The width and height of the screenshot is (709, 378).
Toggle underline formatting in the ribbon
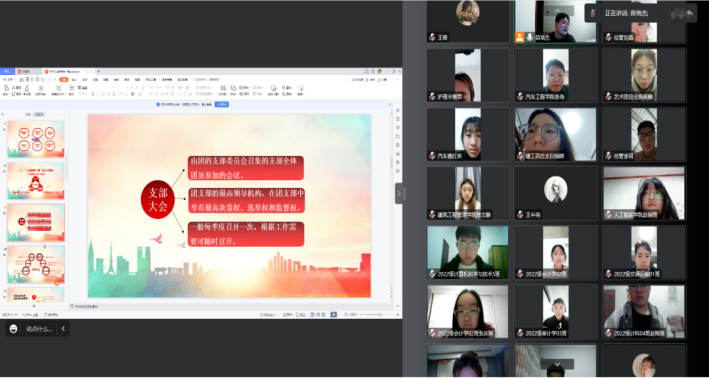point(103,94)
